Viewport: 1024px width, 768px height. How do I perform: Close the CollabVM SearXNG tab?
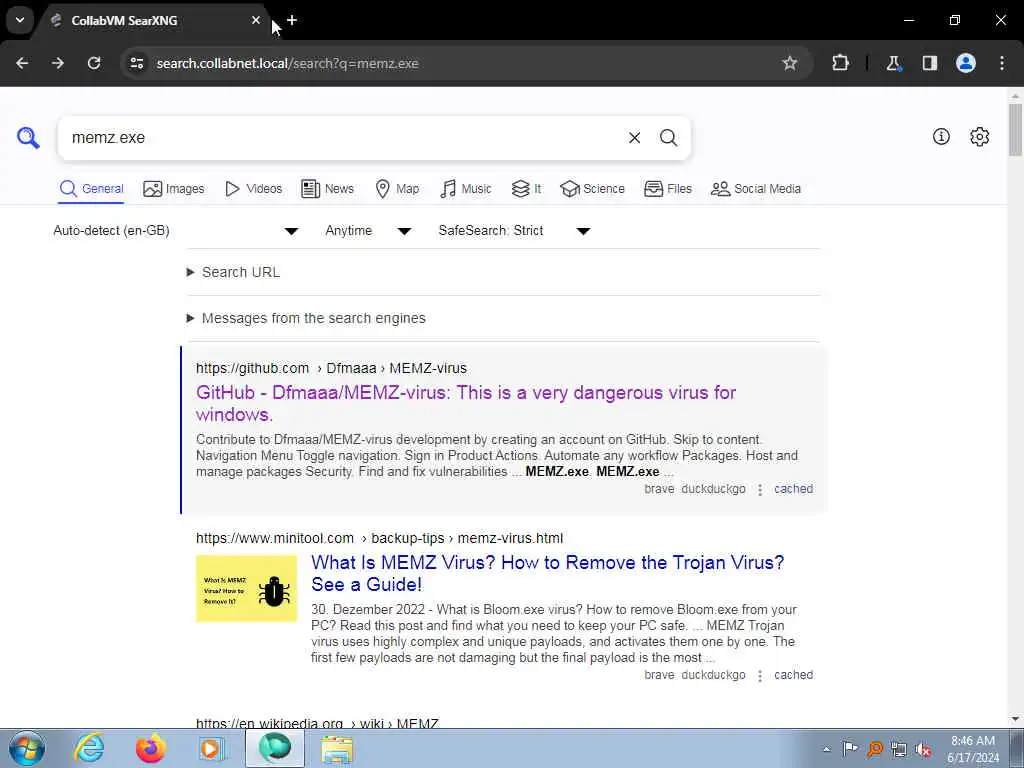tap(256, 20)
